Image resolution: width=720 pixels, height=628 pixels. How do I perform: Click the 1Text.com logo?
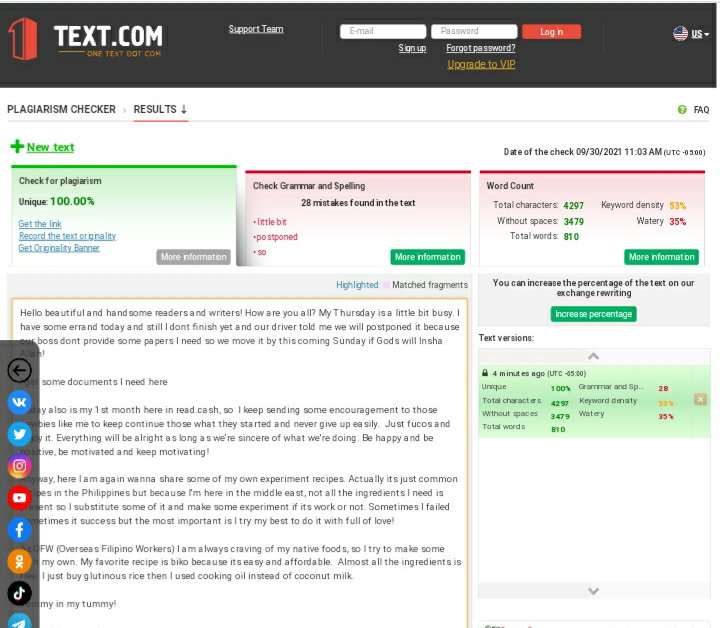85,39
